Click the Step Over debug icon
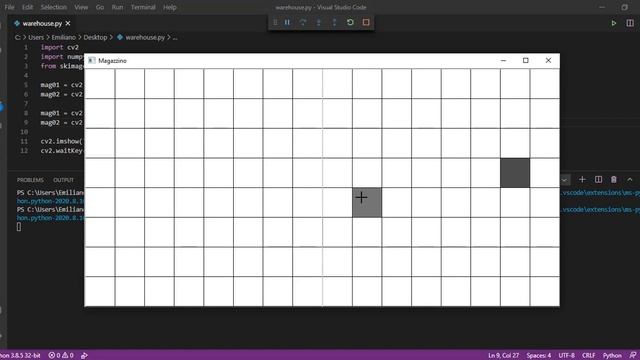The image size is (640, 360). pyautogui.click(x=303, y=22)
